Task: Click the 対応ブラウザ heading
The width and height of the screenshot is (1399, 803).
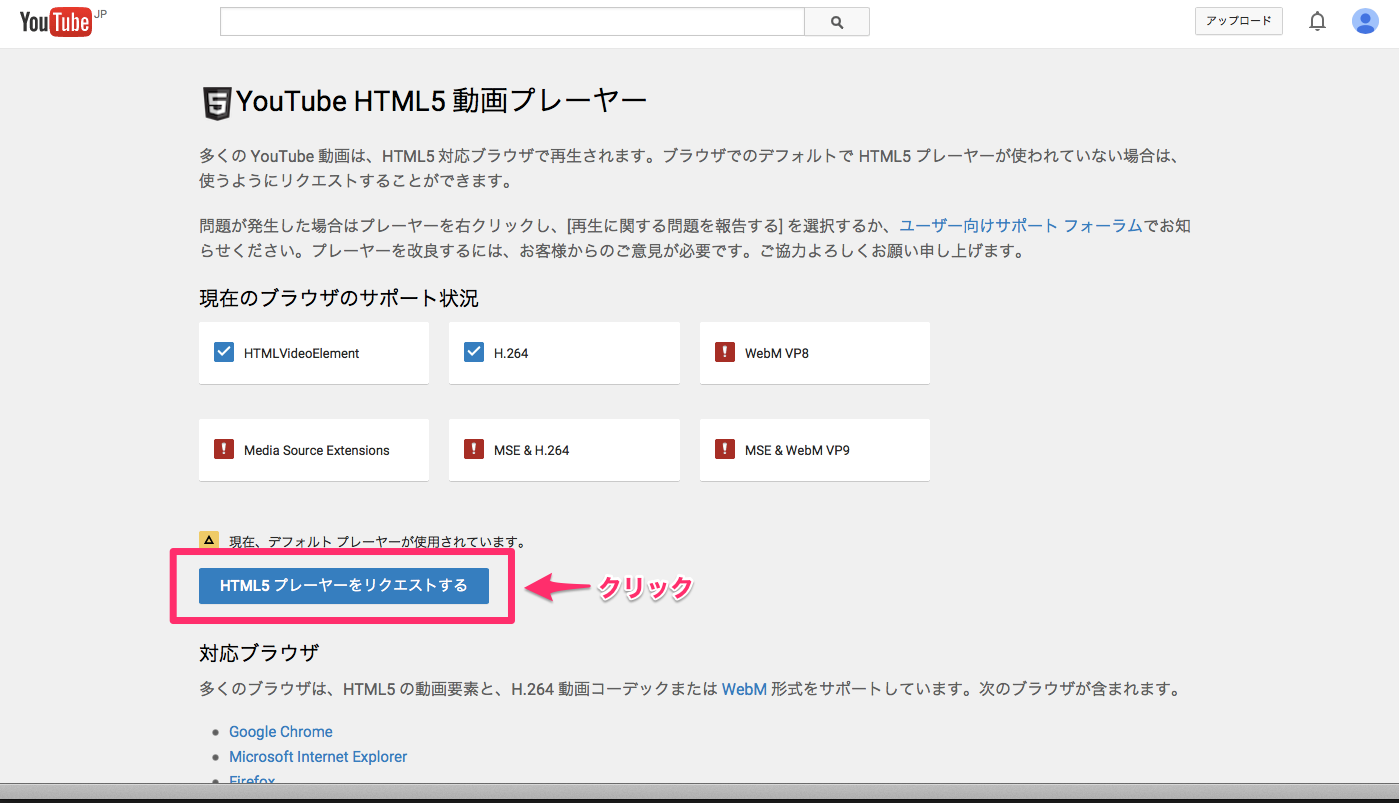Action: [x=259, y=653]
